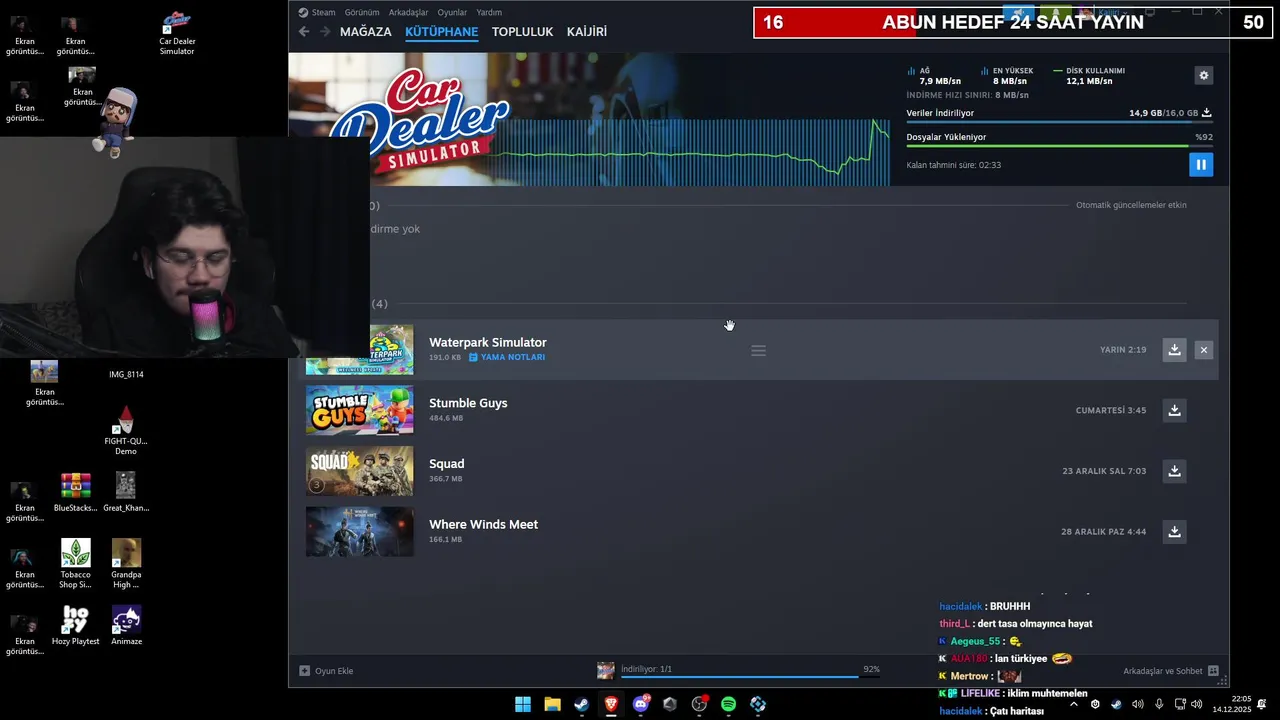This screenshot has height=720, width=1280.
Task: Open the Yardım menu
Action: 489,12
